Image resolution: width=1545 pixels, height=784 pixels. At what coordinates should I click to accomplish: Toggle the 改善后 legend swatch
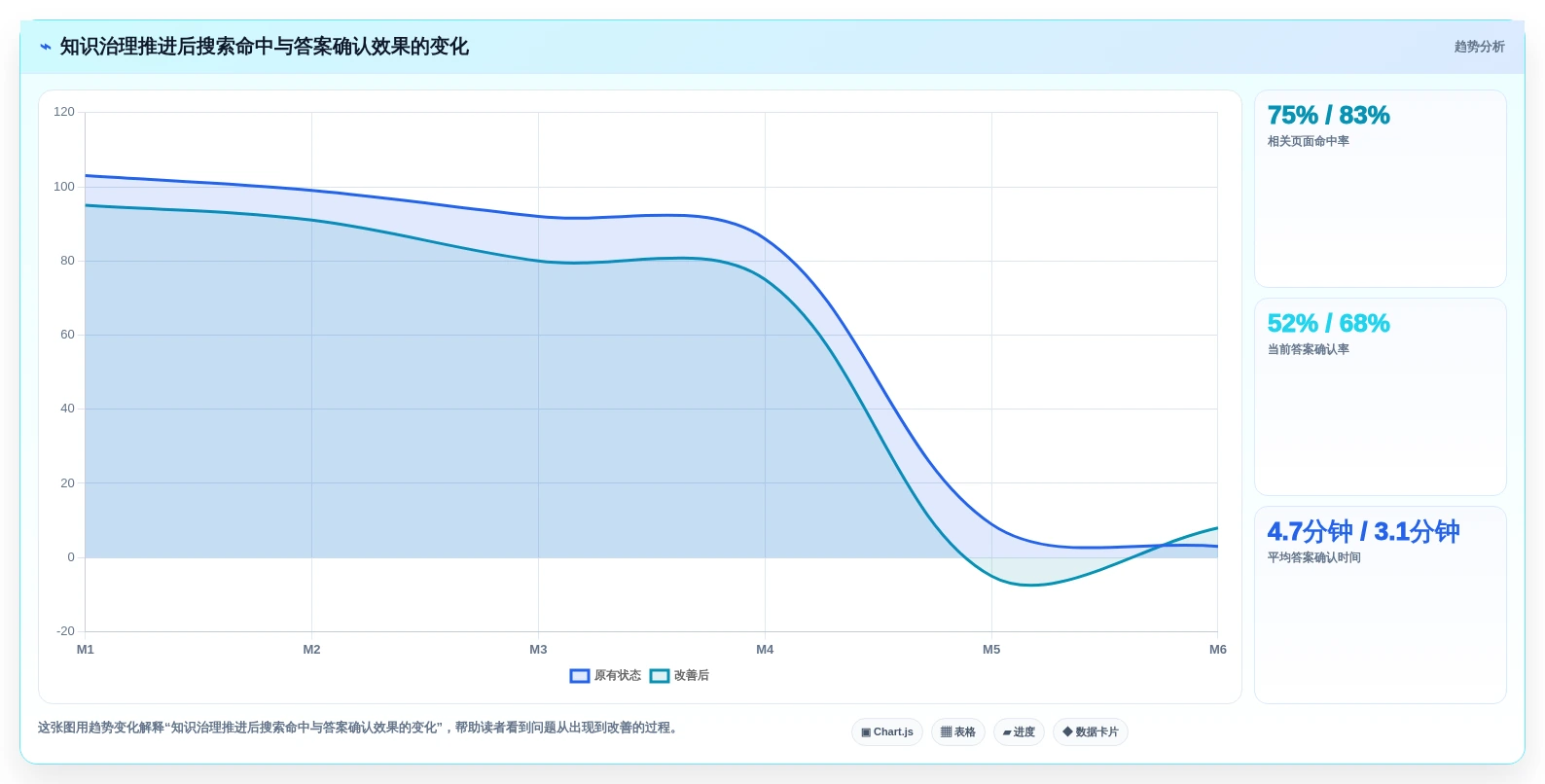[660, 676]
